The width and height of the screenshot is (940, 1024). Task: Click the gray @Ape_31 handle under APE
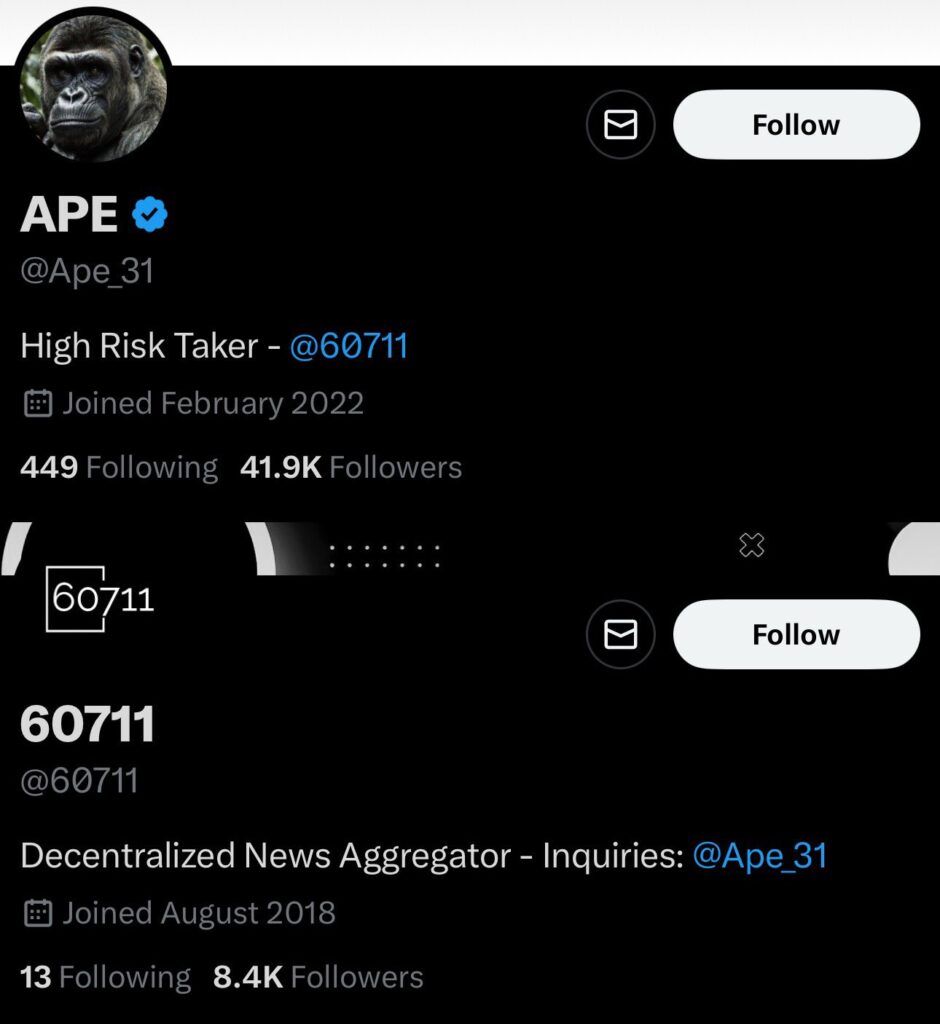(87, 272)
